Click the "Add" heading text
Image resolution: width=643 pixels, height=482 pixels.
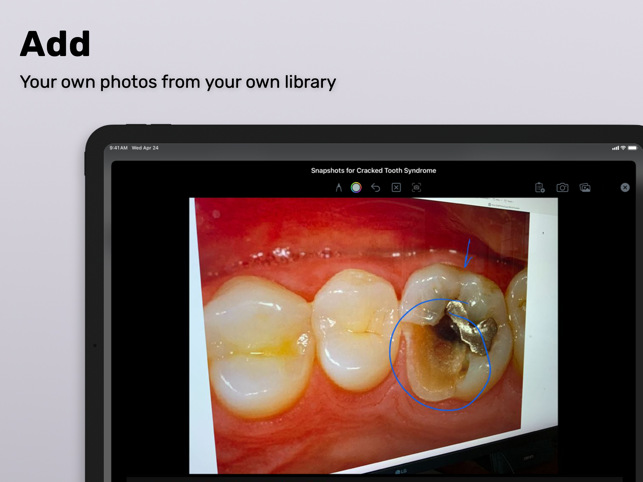55,44
